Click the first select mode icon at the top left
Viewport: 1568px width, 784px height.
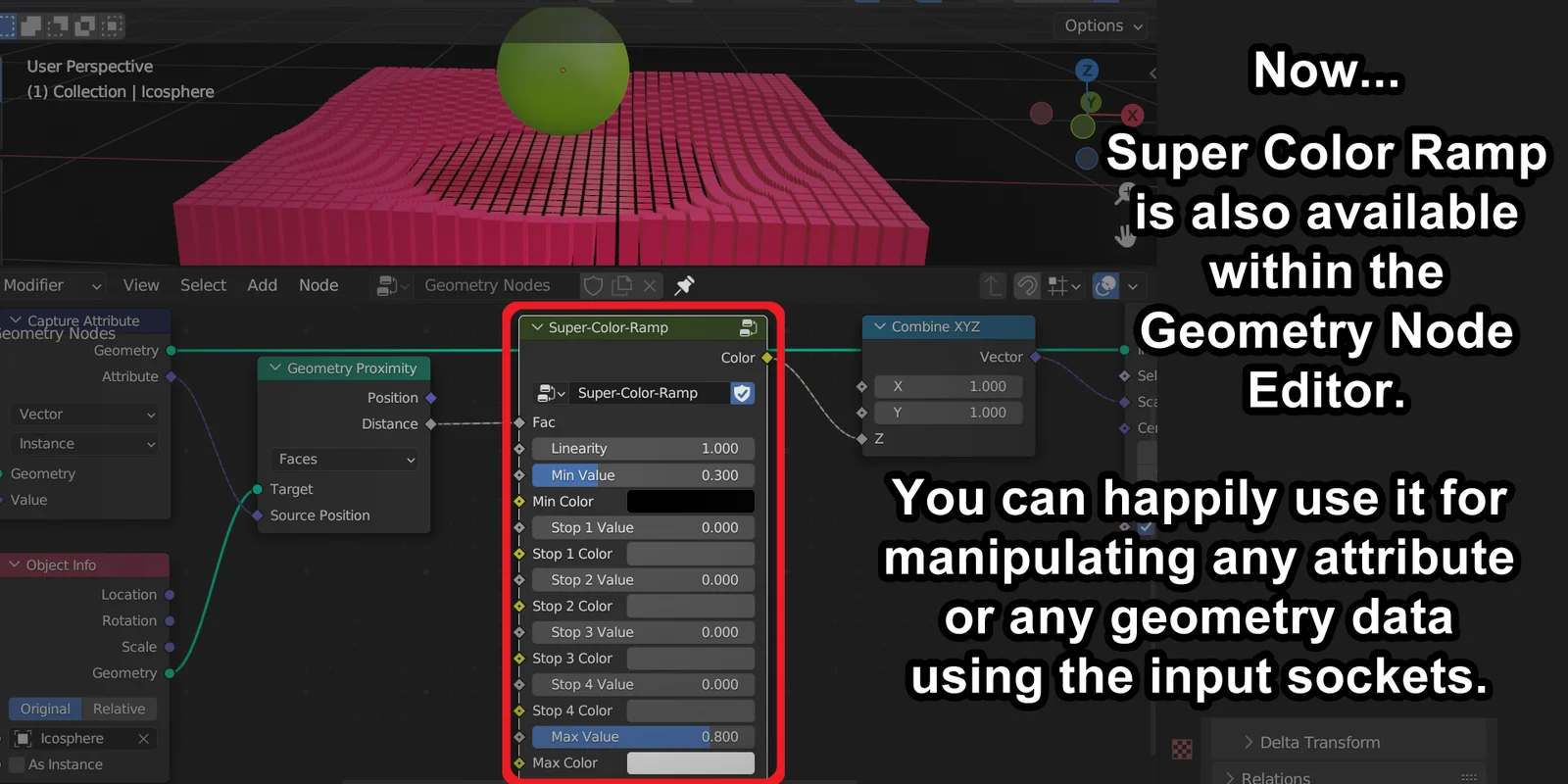(8, 25)
